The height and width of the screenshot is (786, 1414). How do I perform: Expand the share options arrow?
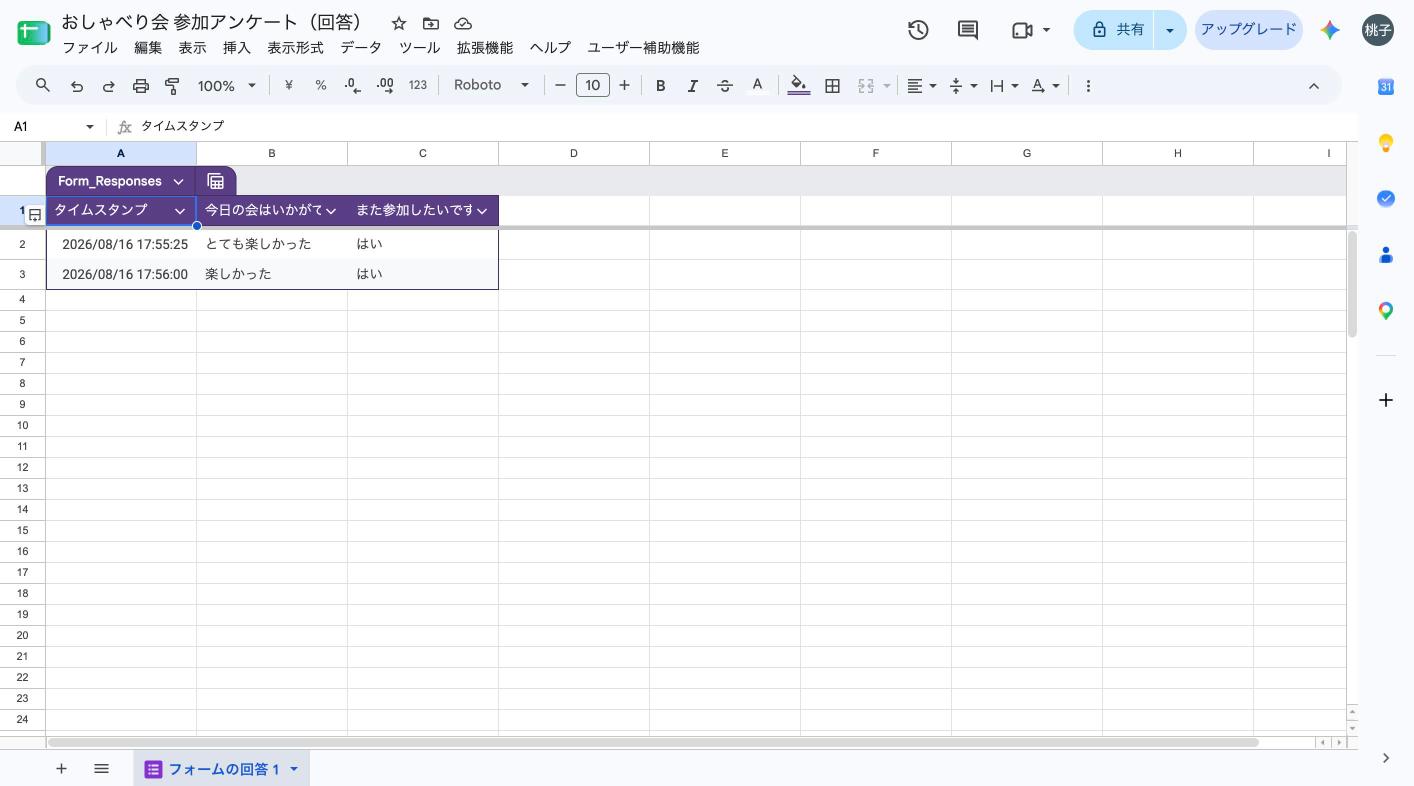[x=1169, y=30]
